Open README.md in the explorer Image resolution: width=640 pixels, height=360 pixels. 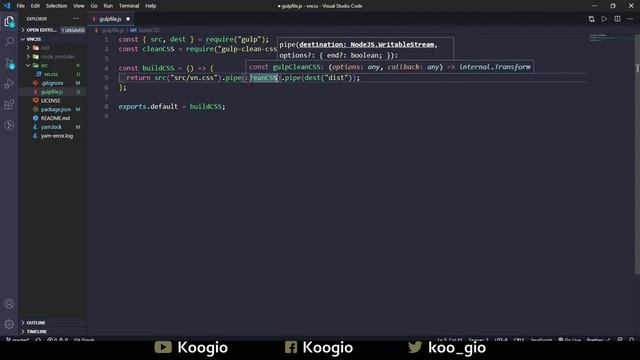tap(55, 118)
